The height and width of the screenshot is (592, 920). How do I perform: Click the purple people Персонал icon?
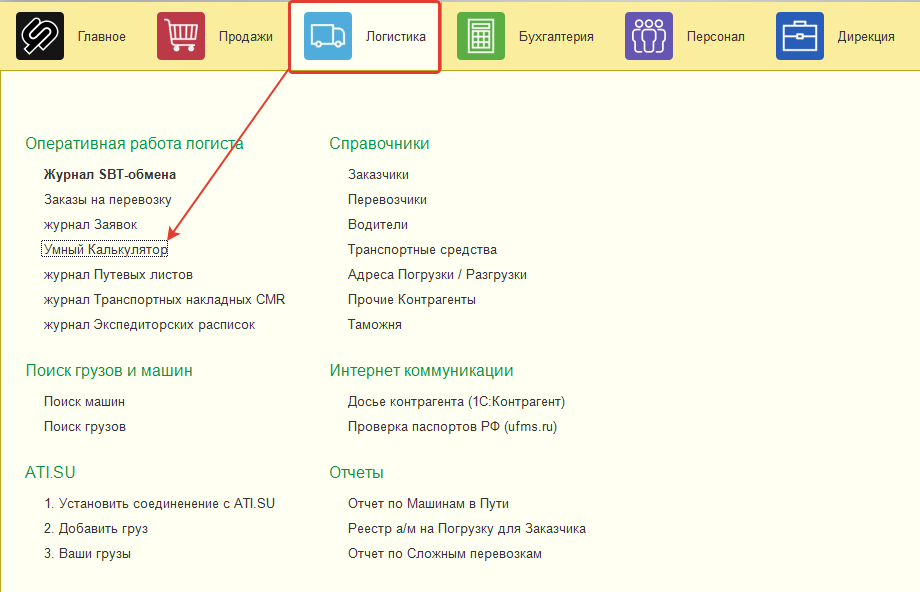pos(648,36)
